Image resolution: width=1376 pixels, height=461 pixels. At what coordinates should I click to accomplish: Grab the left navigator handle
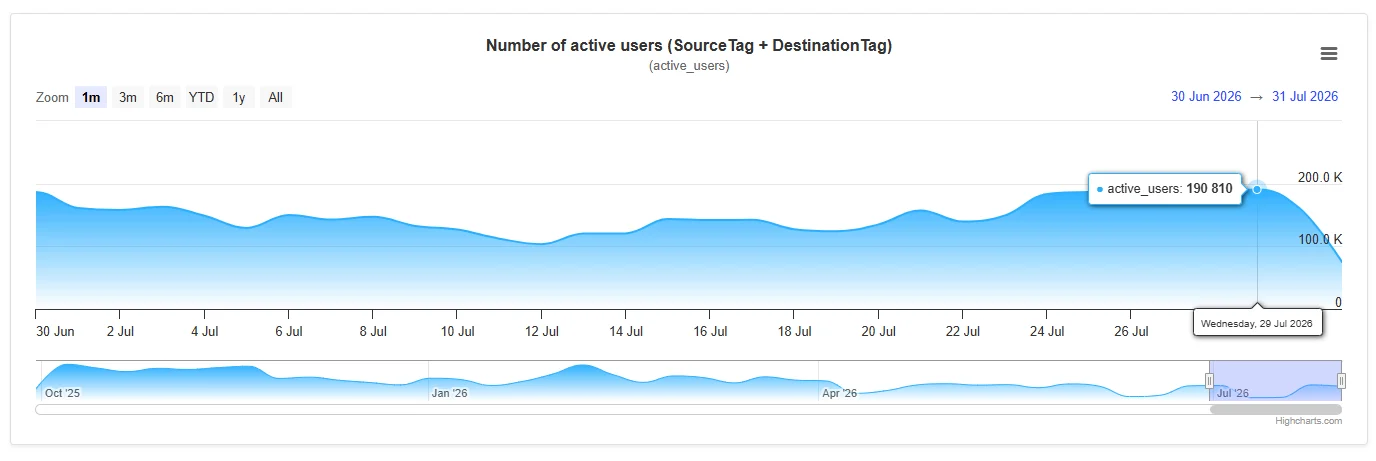(1209, 380)
